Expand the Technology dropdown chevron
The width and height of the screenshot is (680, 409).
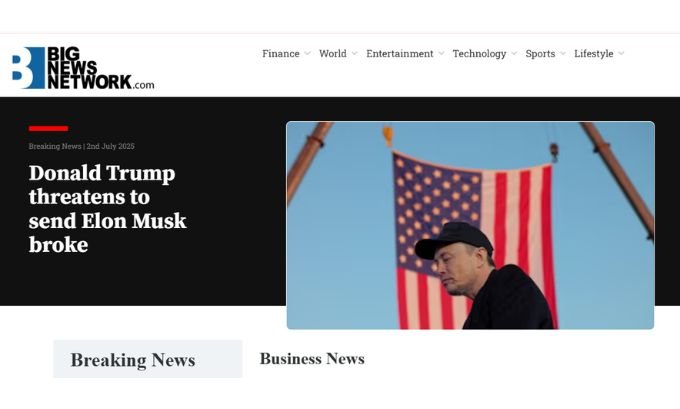tap(514, 54)
